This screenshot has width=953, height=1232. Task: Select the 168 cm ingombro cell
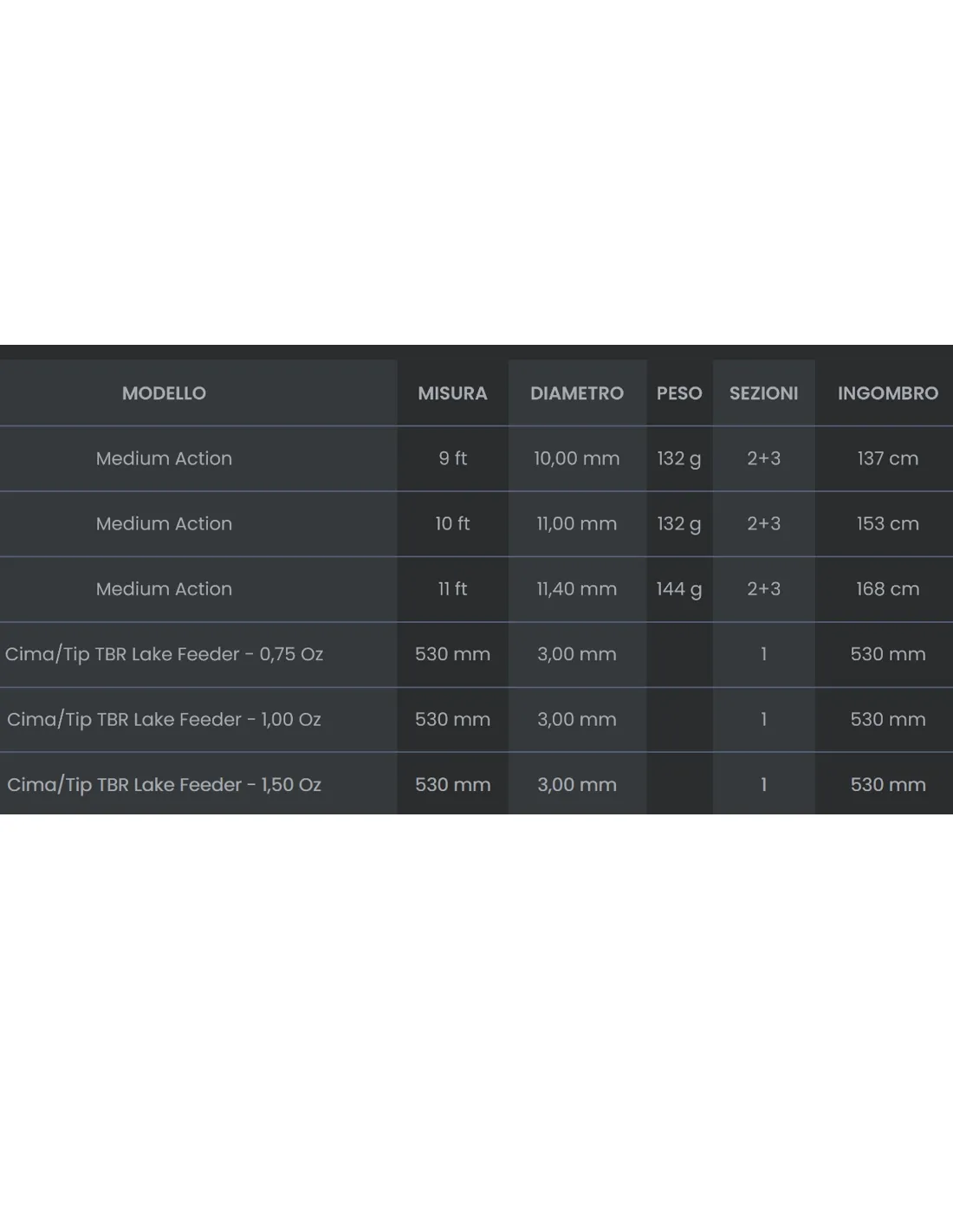(x=888, y=589)
